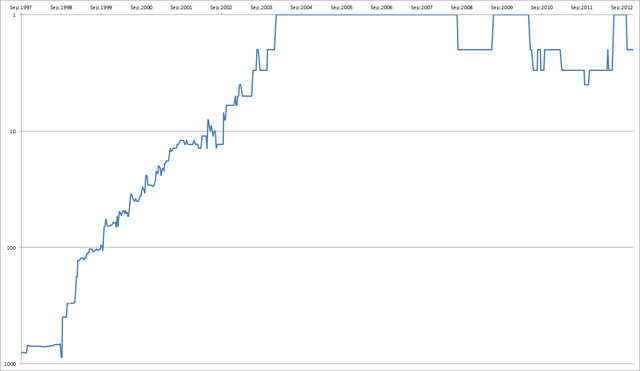
Task: Select the y-axis value 10 label
Action: 13,131
